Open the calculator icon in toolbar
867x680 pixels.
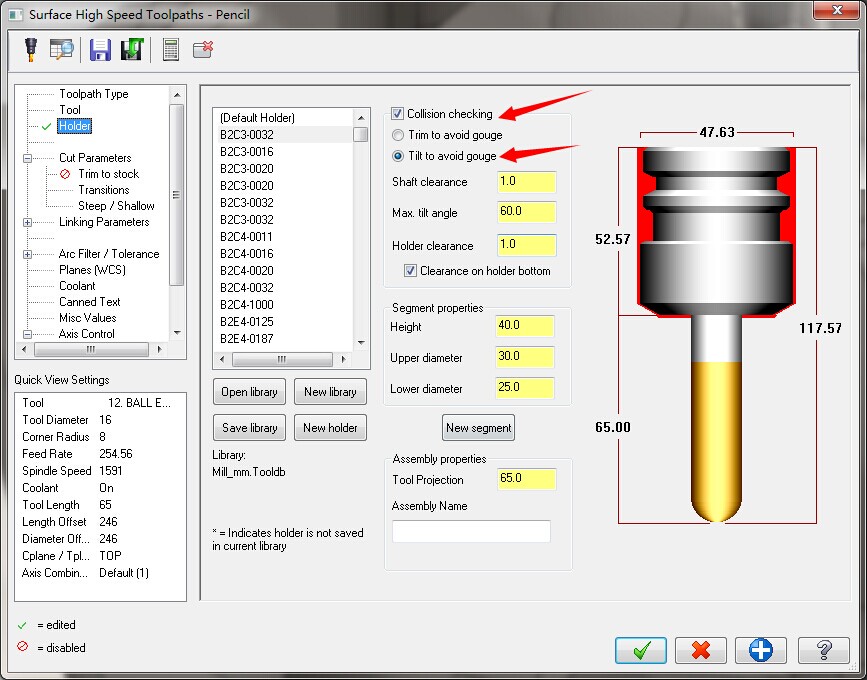click(171, 50)
